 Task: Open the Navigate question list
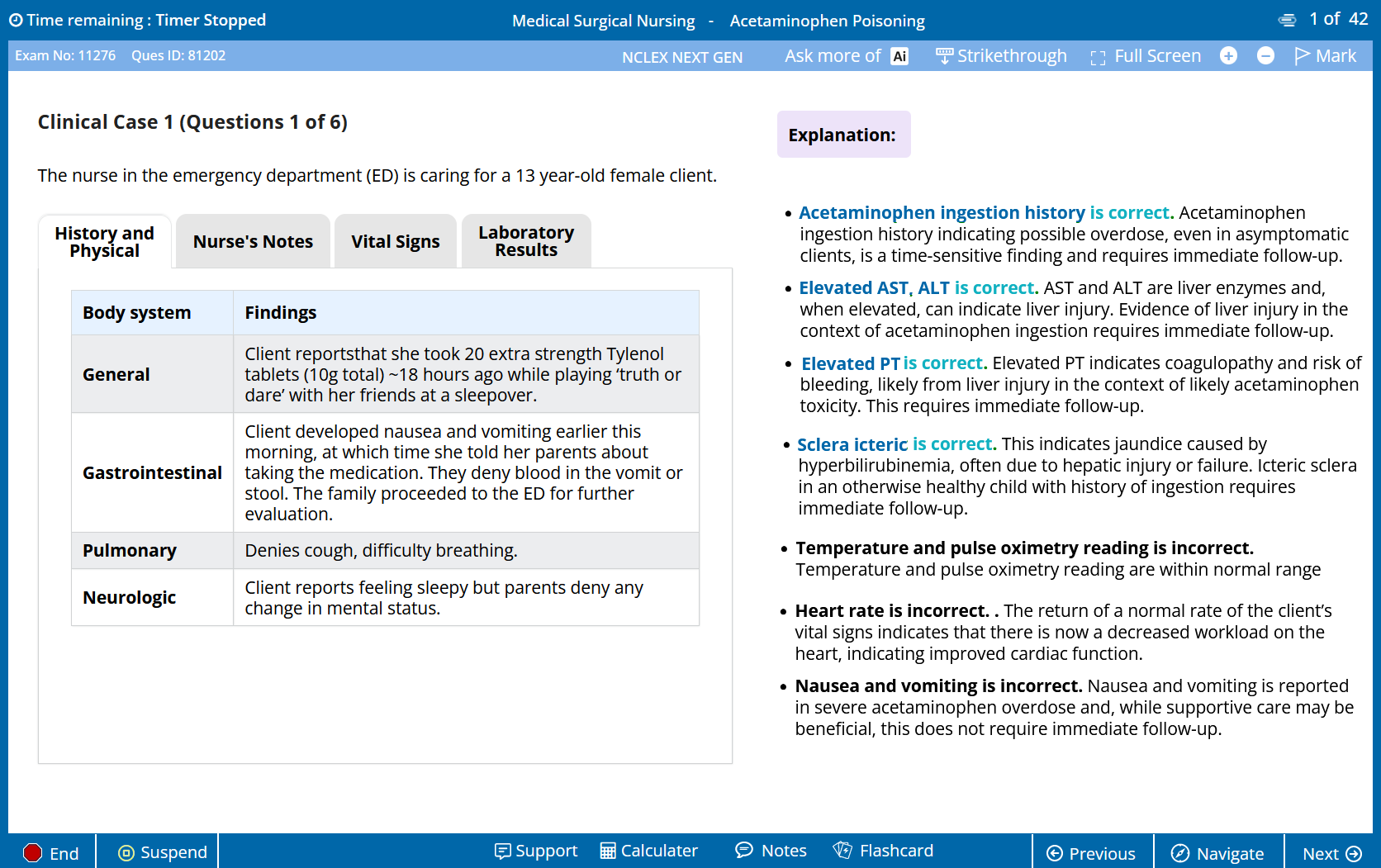1217,853
